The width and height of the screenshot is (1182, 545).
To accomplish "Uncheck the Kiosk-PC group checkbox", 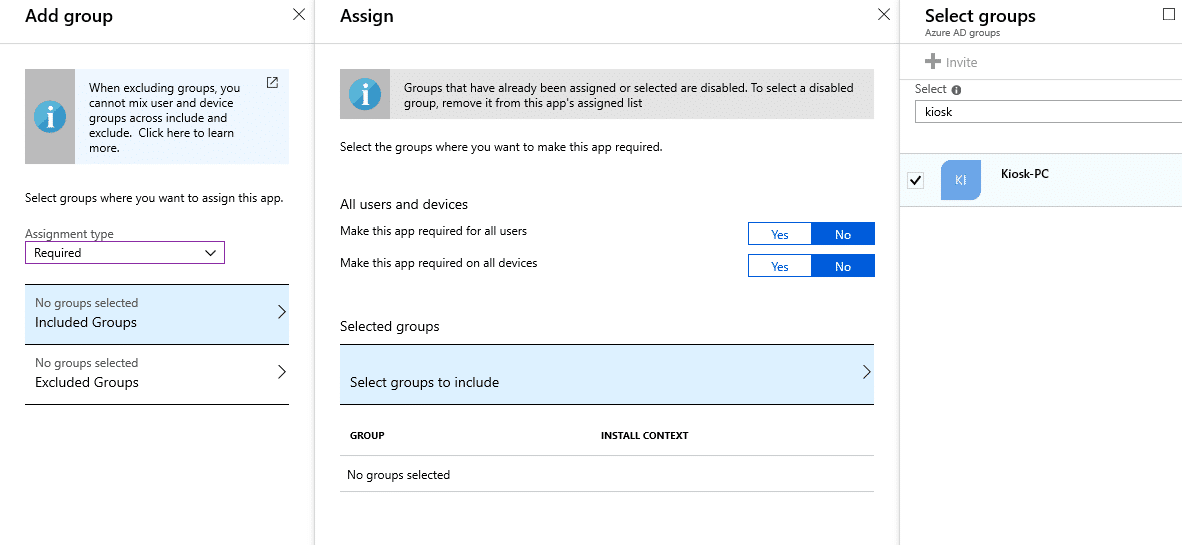I will point(916,181).
